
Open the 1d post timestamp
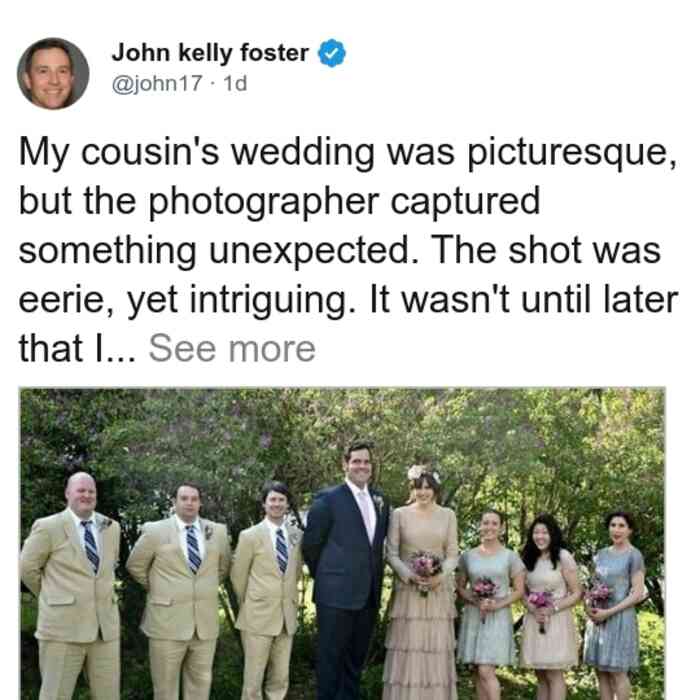[x=235, y=83]
